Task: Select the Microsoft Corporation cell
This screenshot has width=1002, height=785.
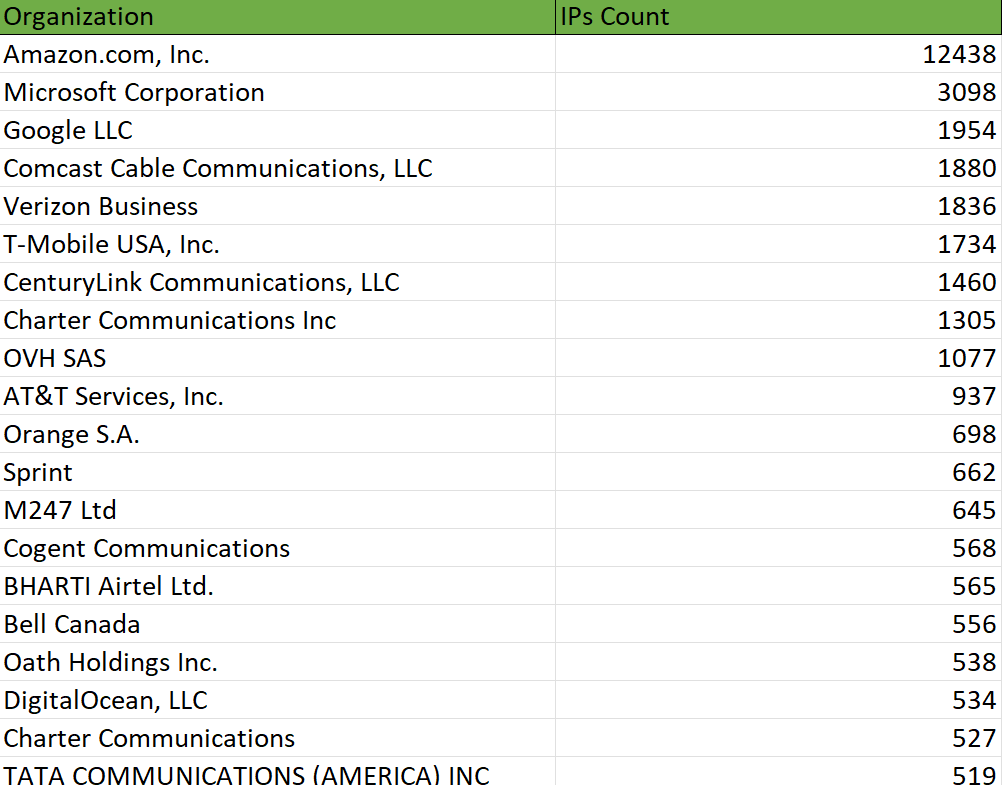Action: (x=134, y=92)
